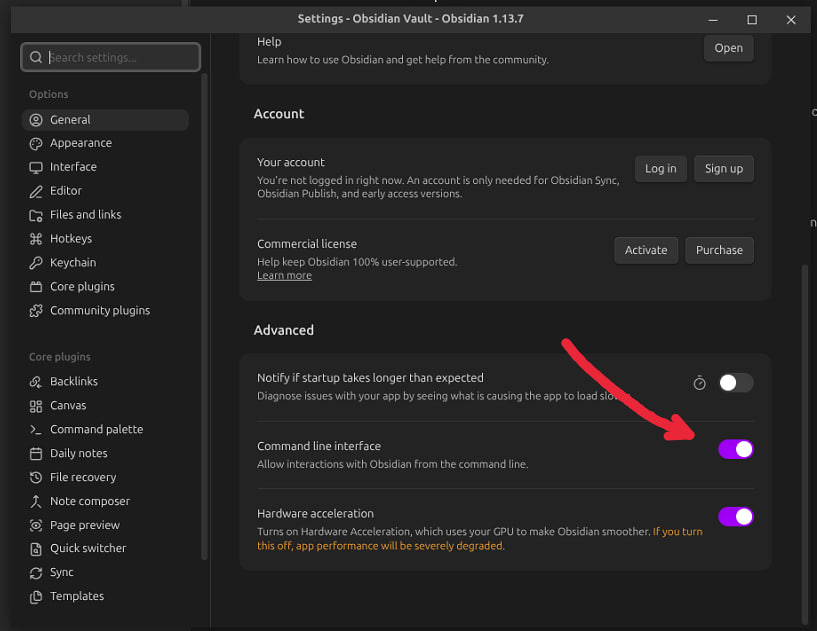
Task: Show the Hotkeys settings page
Action: pos(105,239)
